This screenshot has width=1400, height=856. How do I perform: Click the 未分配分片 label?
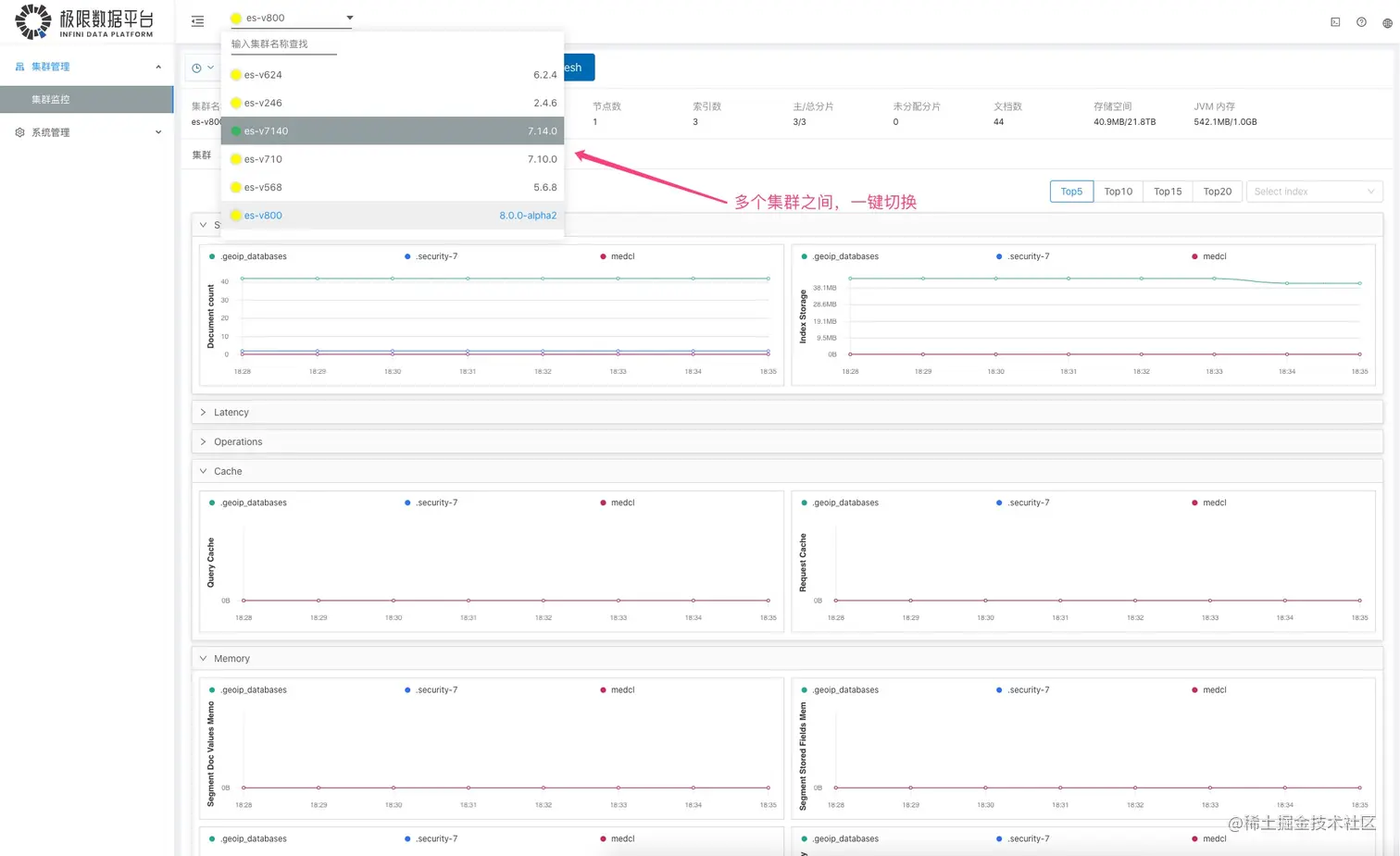click(x=917, y=106)
